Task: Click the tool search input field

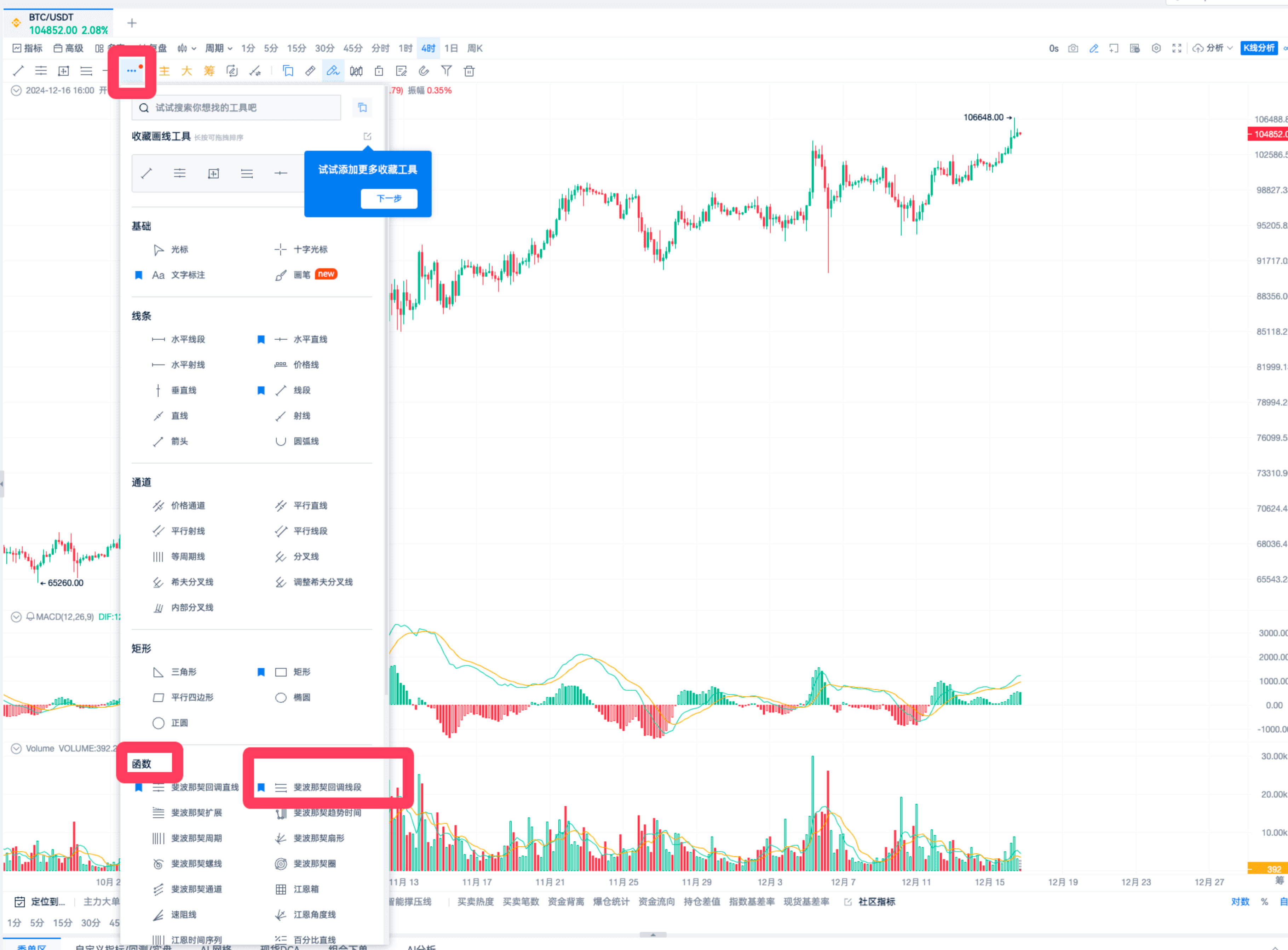Action: 236,108
